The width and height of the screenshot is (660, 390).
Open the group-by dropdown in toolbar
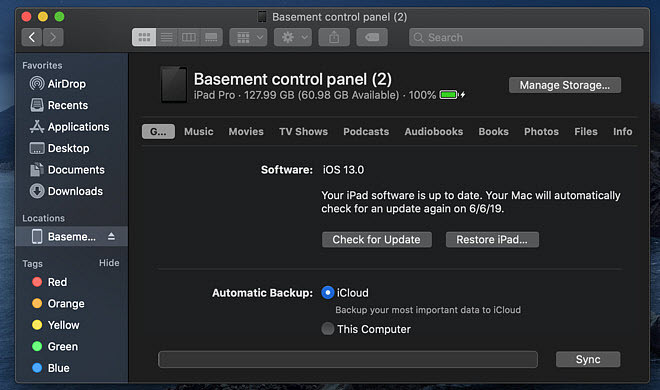coord(248,37)
